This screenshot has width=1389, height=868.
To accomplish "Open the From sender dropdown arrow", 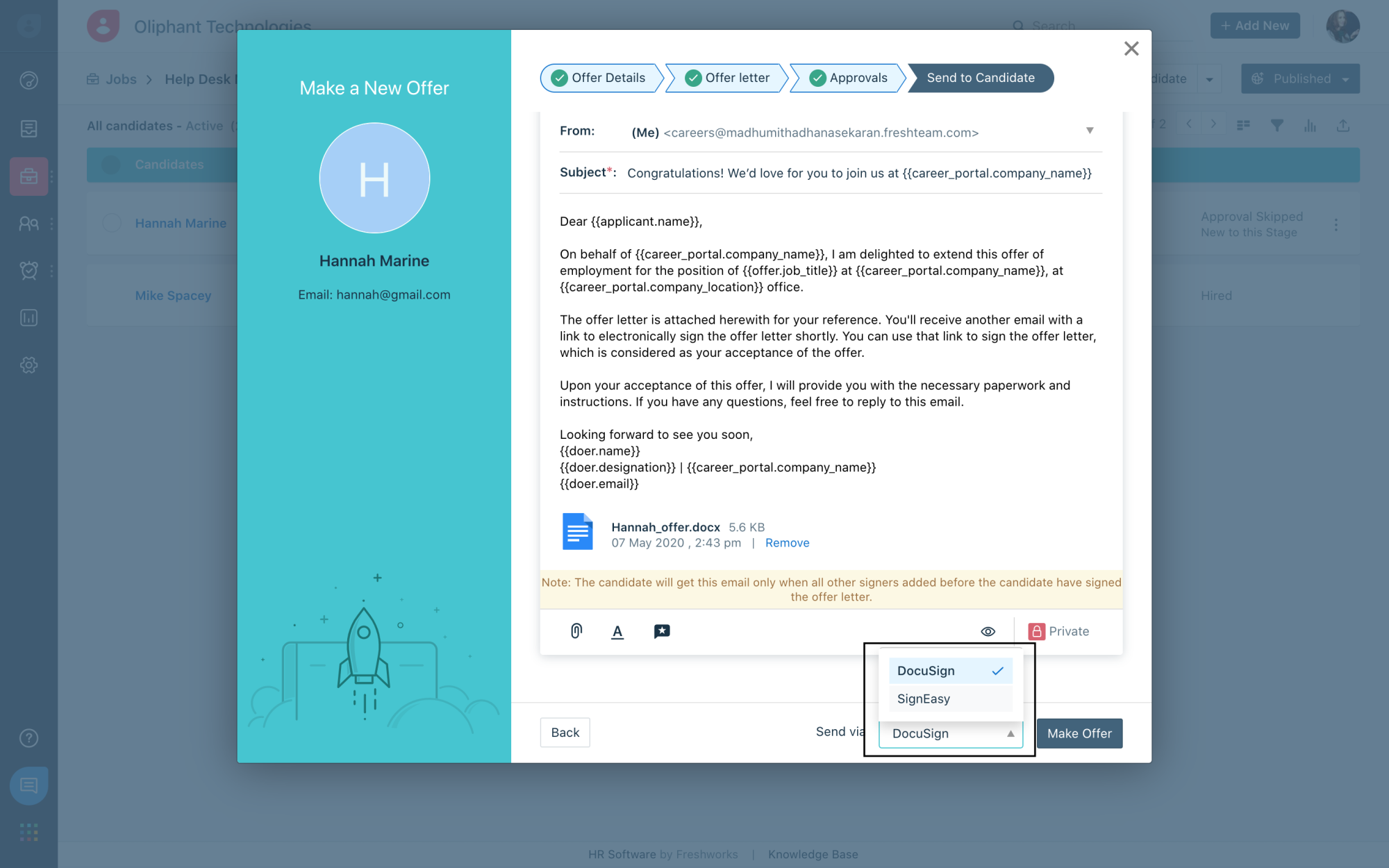I will [x=1090, y=131].
